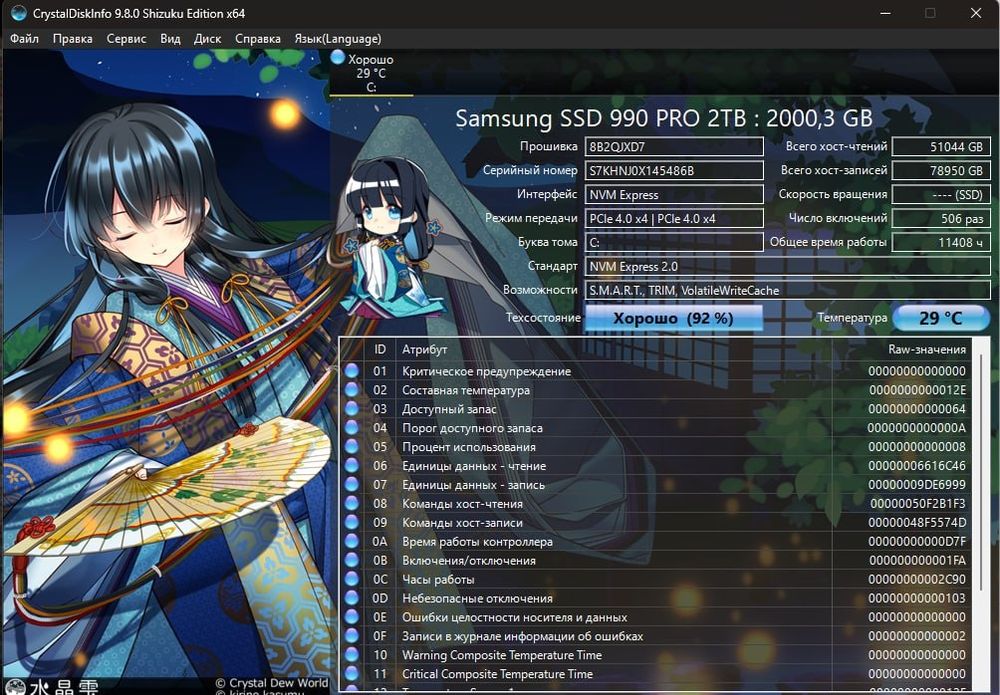
Task: Select row Процент использования
Action: 658,446
